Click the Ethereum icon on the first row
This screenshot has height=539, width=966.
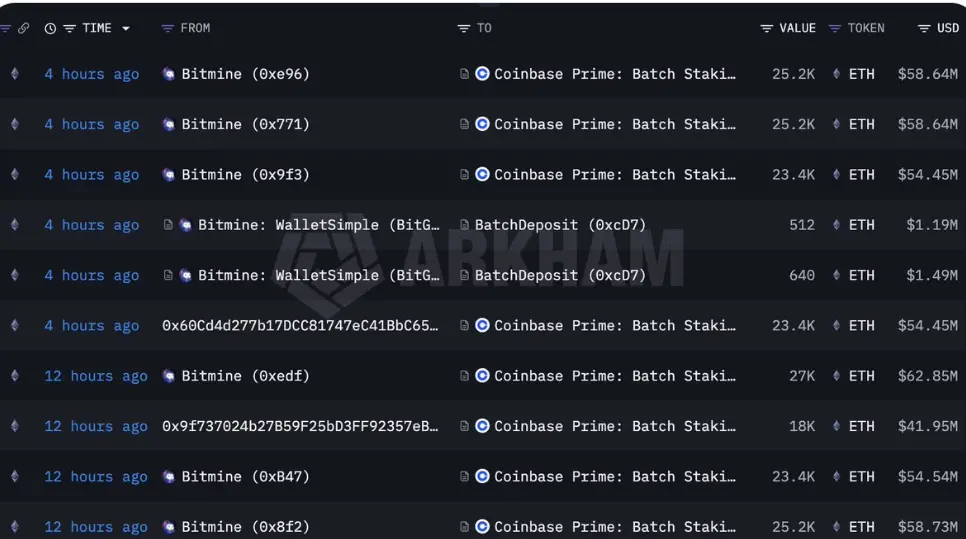tap(14, 74)
